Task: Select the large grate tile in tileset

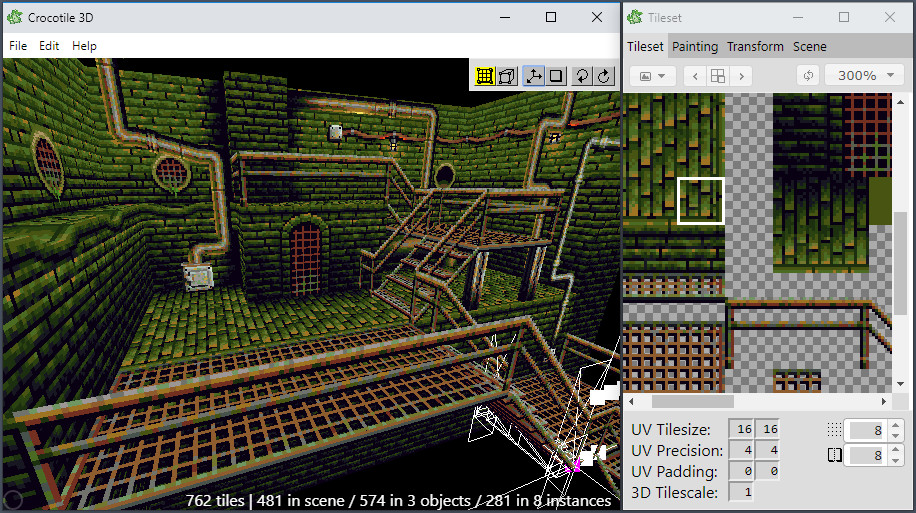Action: (x=673, y=356)
